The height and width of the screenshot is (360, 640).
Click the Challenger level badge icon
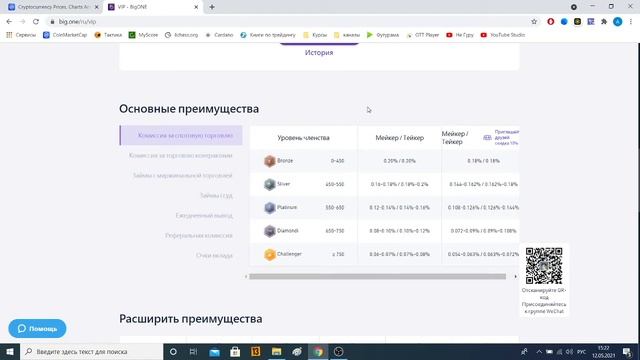coord(269,254)
